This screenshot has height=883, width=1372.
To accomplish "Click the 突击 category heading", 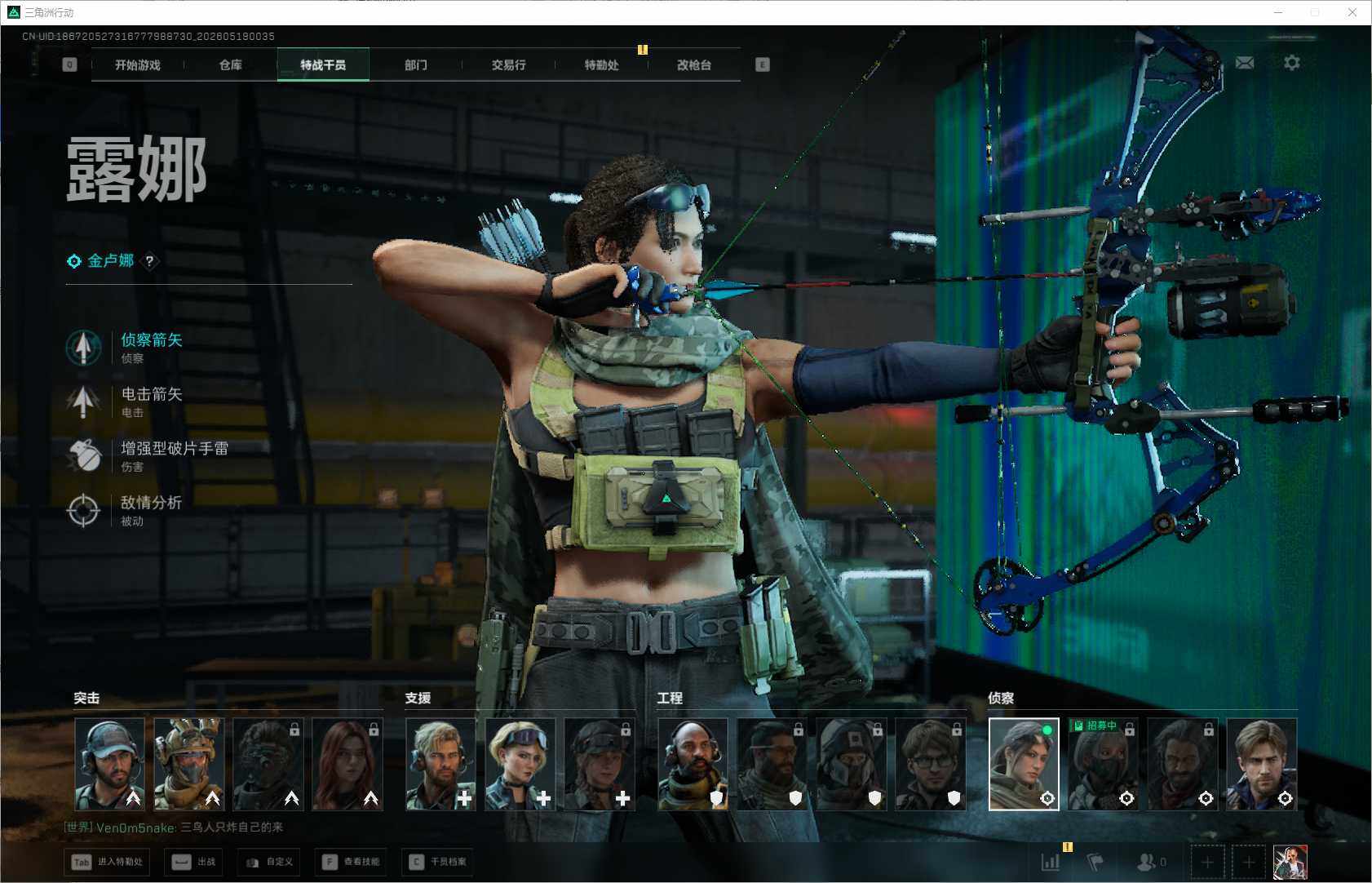I will click(86, 698).
